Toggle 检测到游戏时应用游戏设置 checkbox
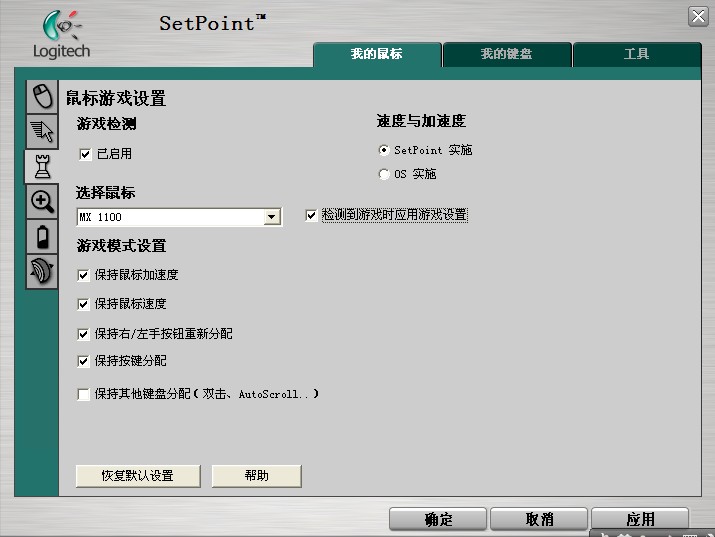Image resolution: width=715 pixels, height=537 pixels. pyautogui.click(x=311, y=215)
